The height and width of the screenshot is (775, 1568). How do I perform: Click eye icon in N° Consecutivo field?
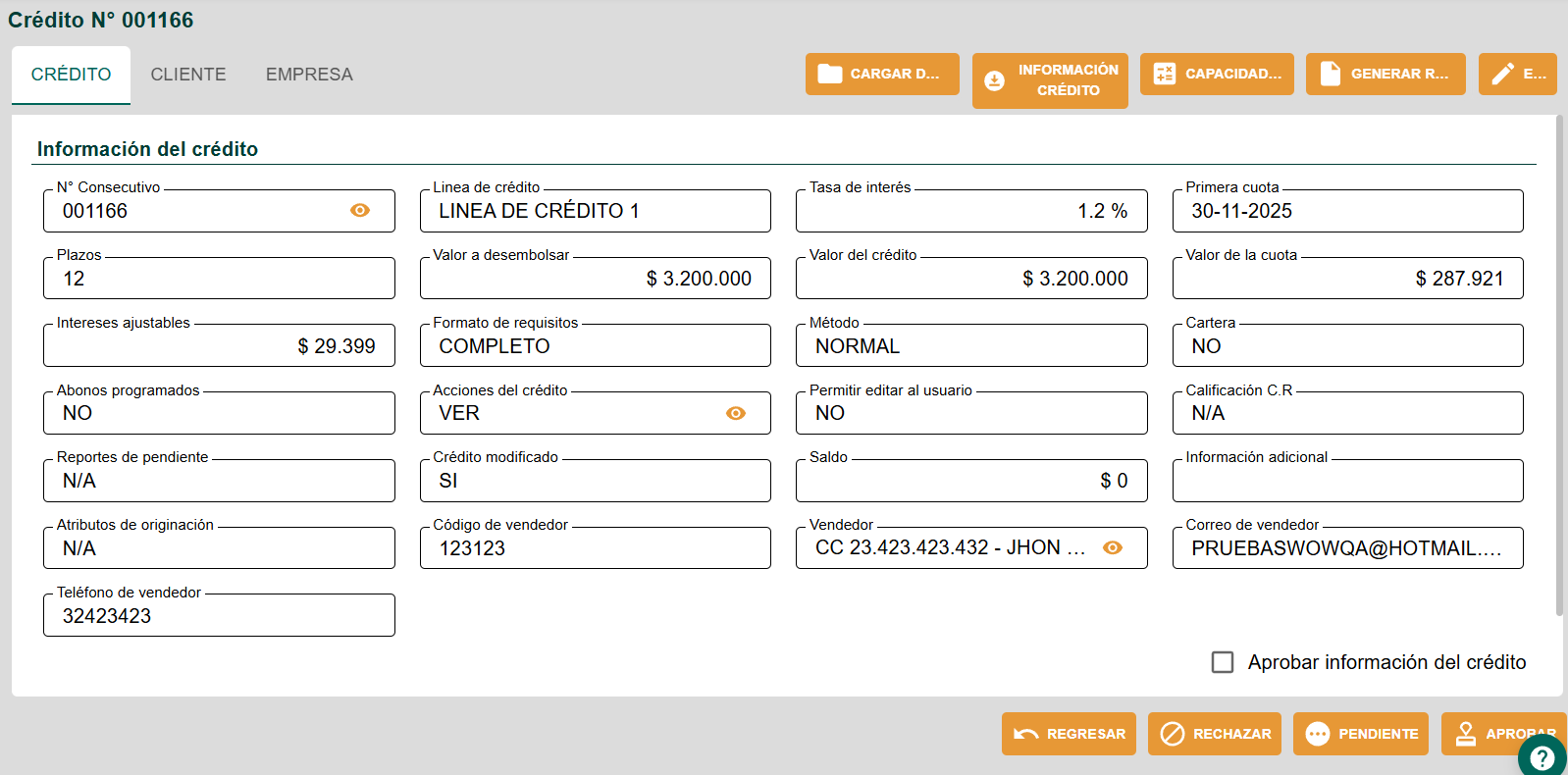coord(360,211)
